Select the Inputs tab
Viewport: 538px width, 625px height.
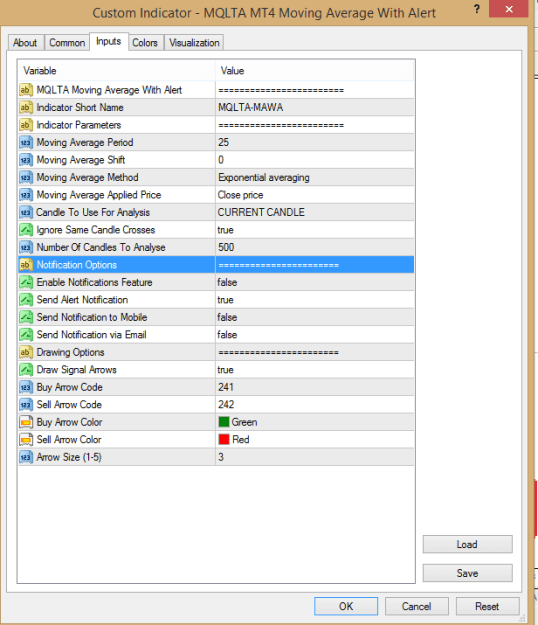pos(108,41)
